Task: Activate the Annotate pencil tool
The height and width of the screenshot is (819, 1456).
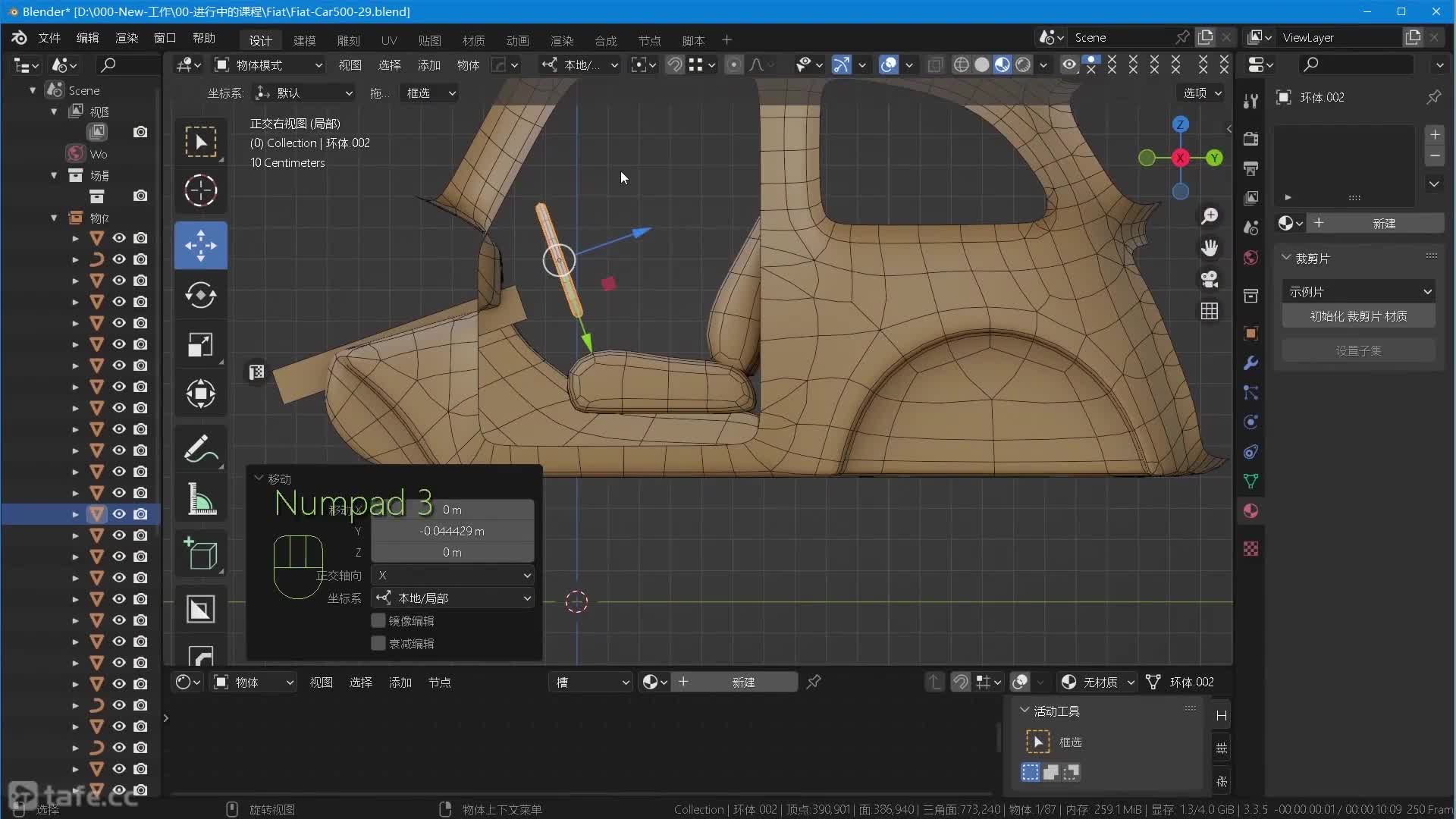Action: tap(201, 450)
